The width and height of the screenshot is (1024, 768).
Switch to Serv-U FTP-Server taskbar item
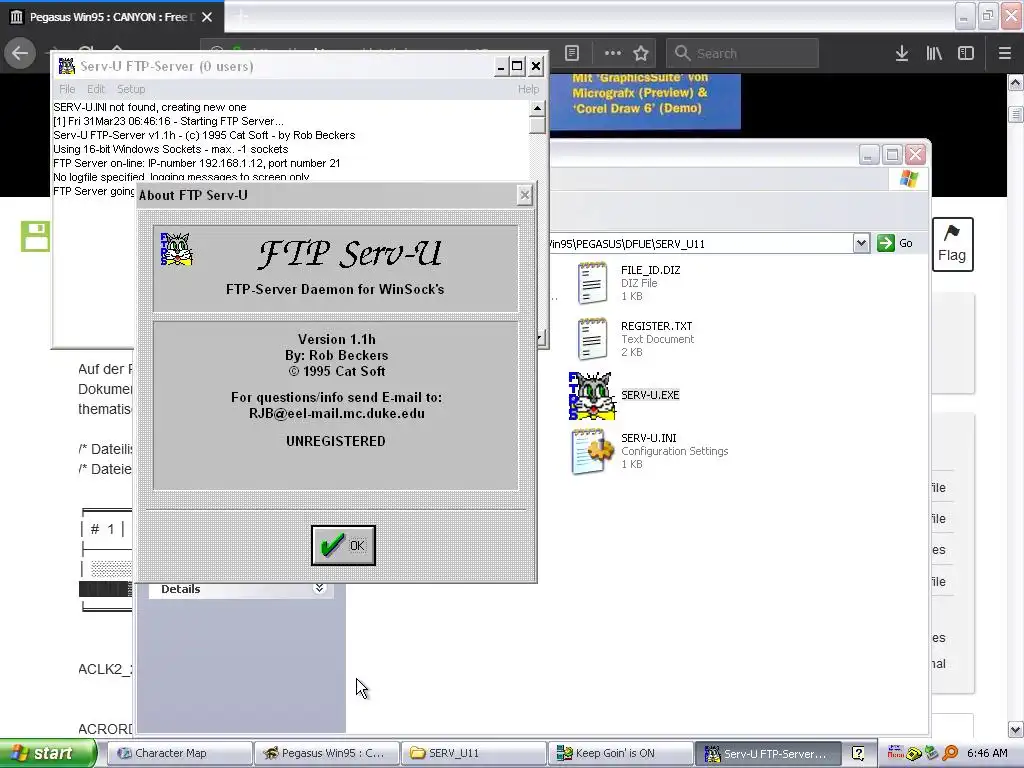(x=767, y=753)
